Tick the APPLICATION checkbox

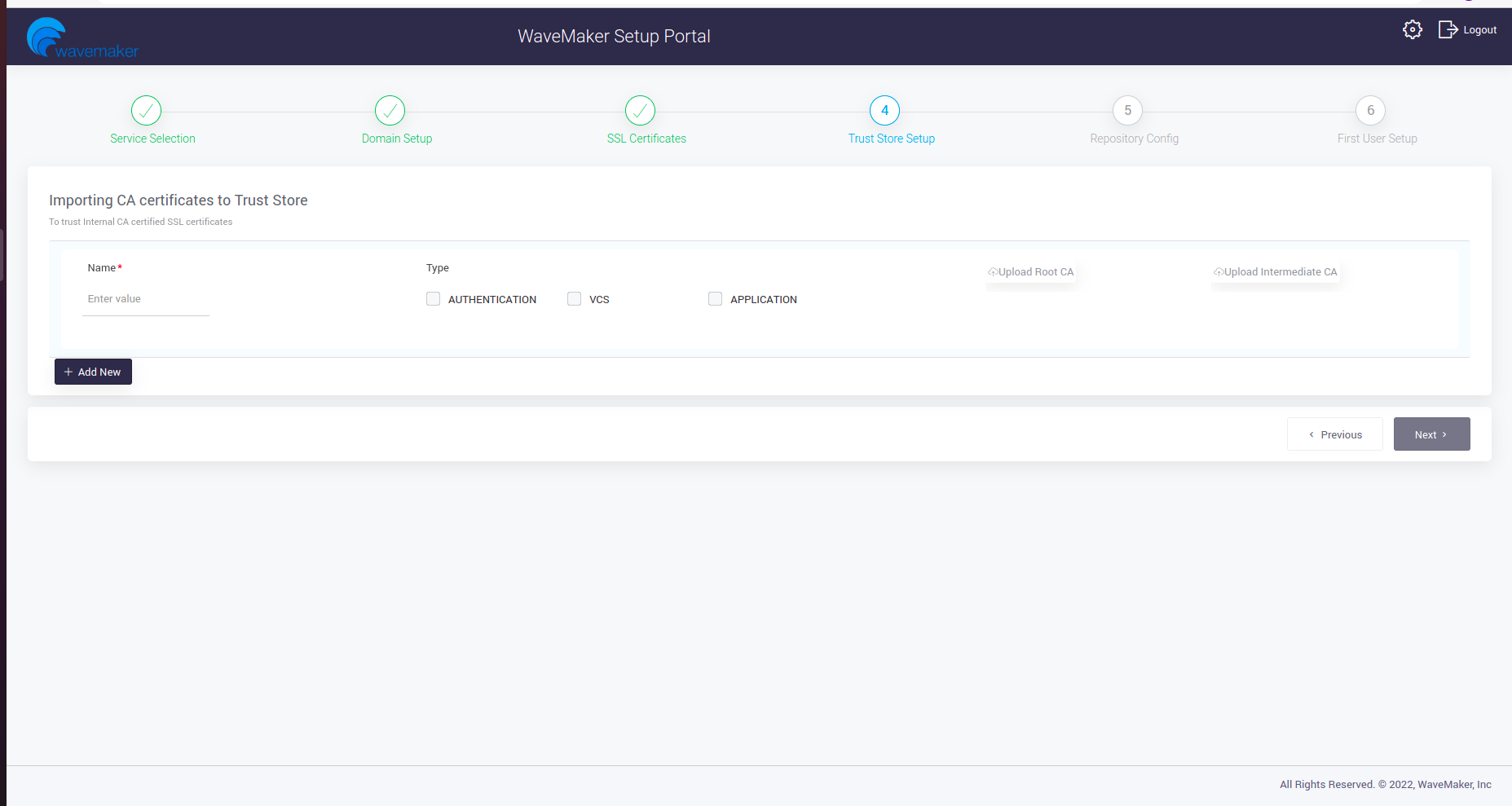tap(715, 299)
